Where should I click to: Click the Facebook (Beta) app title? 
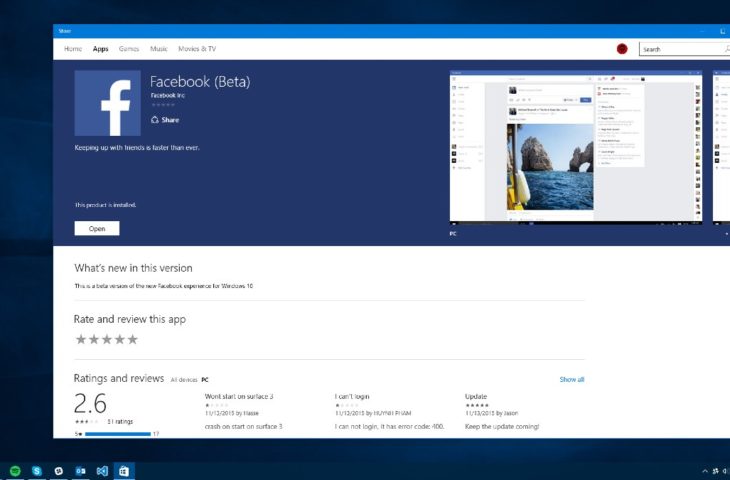pyautogui.click(x=200, y=82)
